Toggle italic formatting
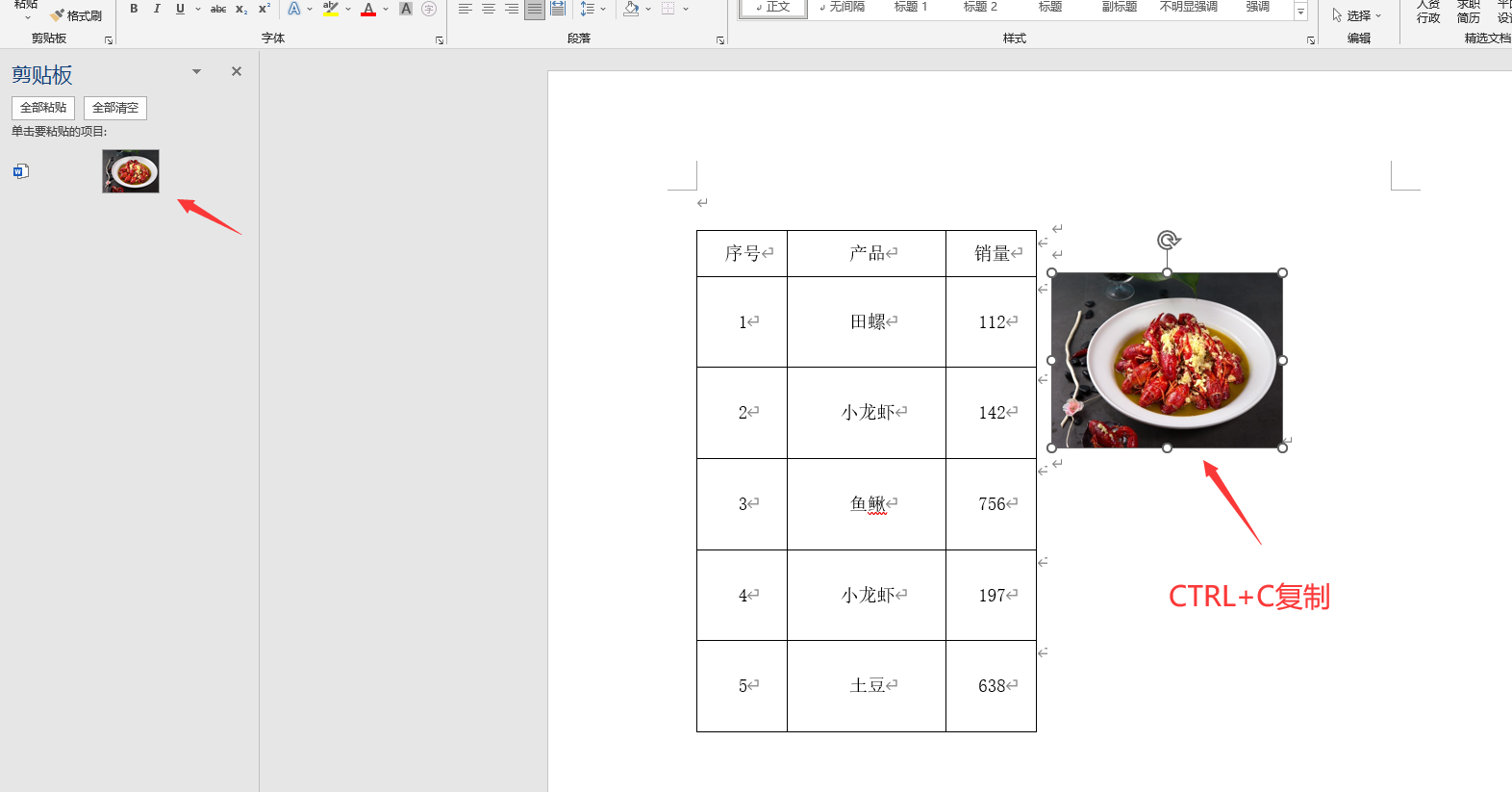The width and height of the screenshot is (1512, 792). pyautogui.click(x=157, y=9)
